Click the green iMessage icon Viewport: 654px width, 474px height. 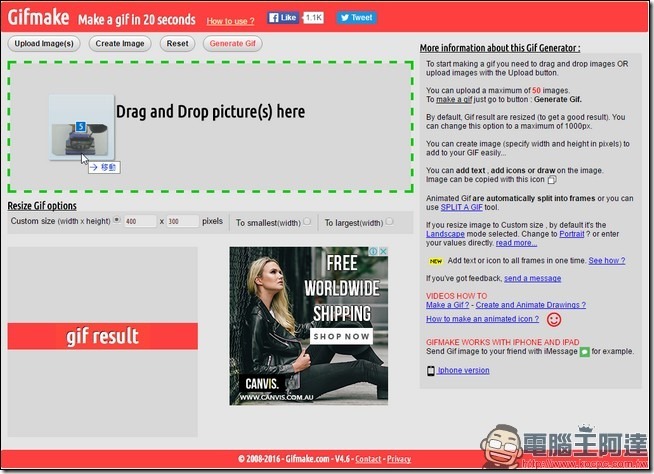click(x=585, y=353)
